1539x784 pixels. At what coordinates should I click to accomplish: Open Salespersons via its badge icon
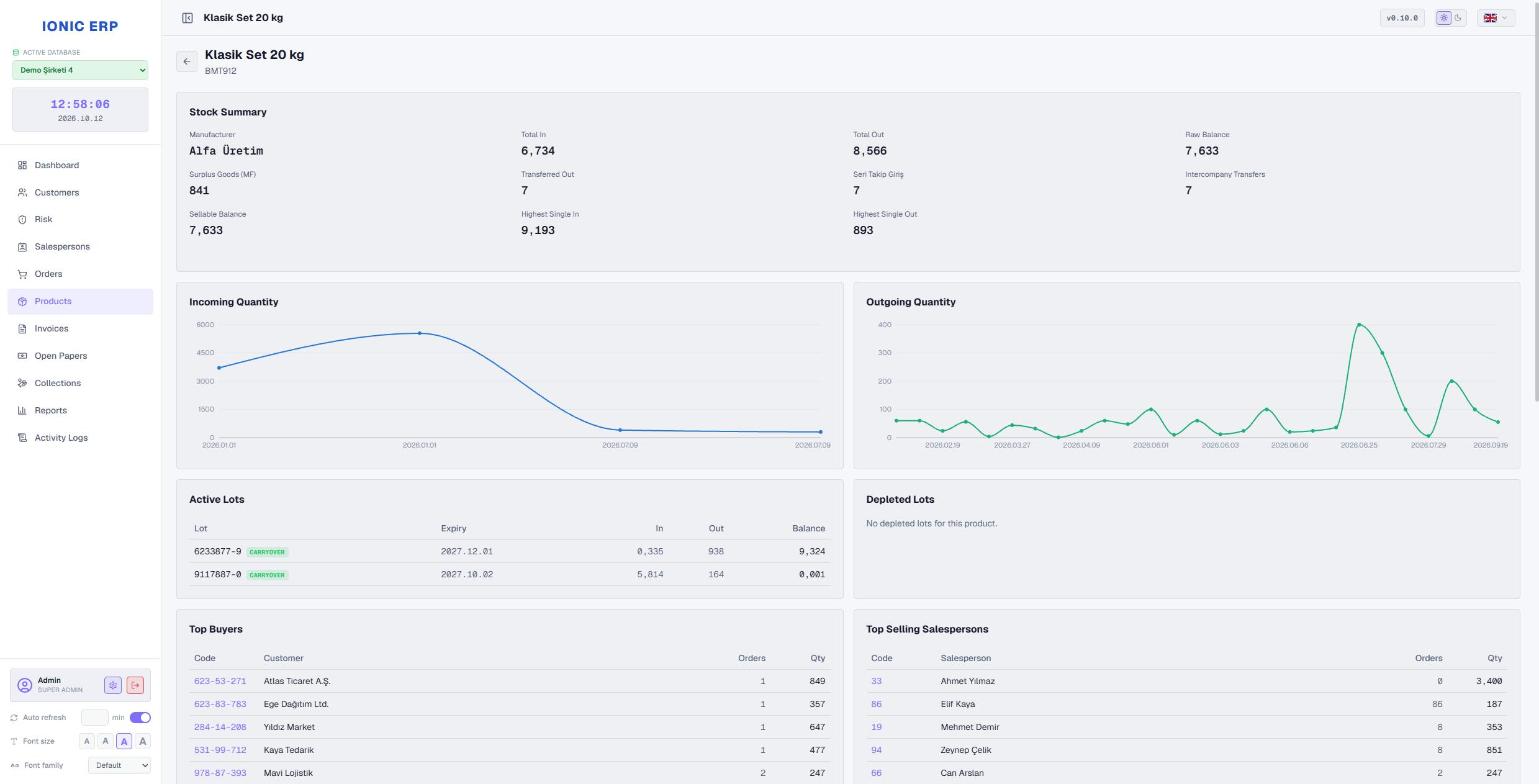22,247
